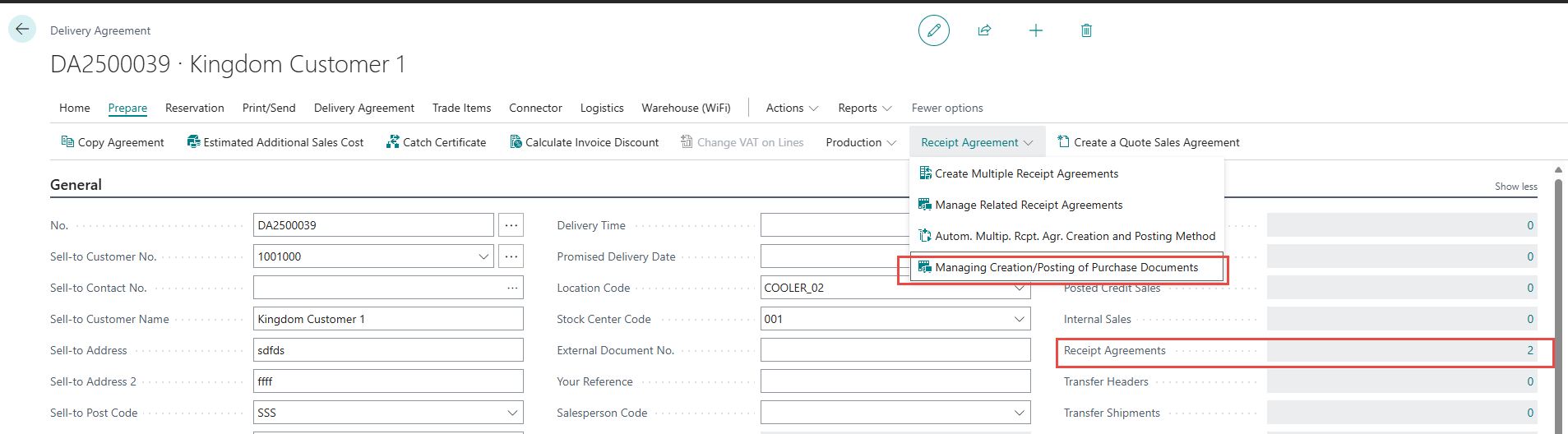Open the Receipt Agreements count value
This screenshot has height=434, width=1568.
pos(1529,350)
